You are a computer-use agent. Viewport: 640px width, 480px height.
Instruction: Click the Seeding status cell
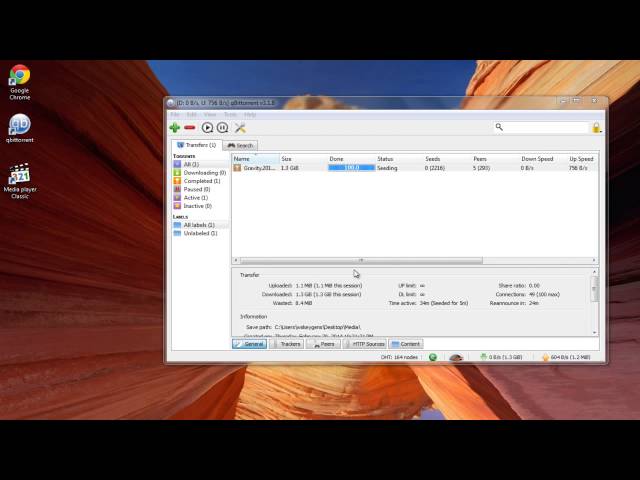tap(387, 168)
